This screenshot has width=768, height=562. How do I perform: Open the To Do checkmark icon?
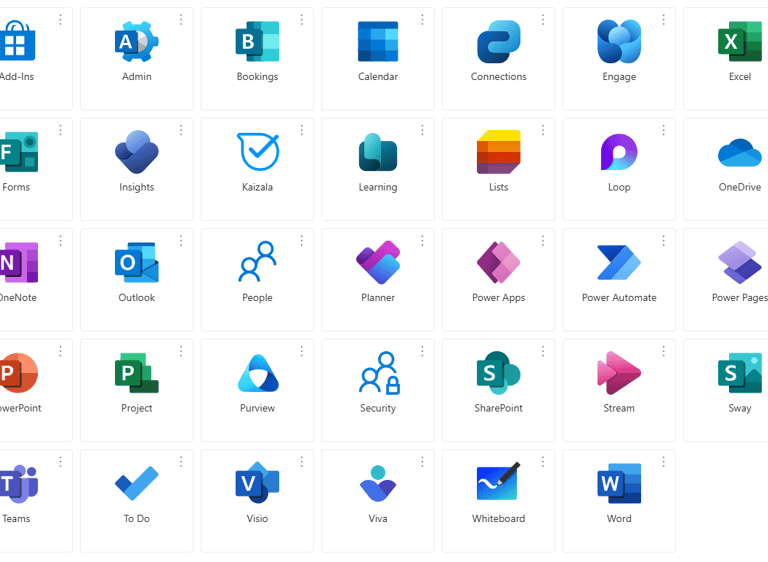pyautogui.click(x=137, y=484)
